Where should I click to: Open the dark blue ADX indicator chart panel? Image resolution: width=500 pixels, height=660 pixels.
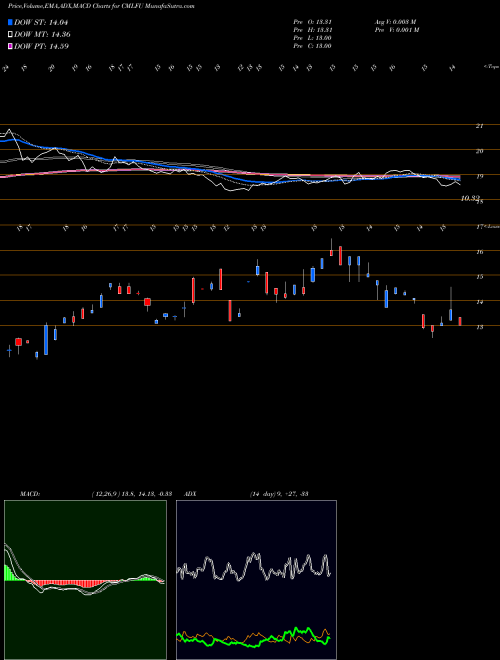256,580
